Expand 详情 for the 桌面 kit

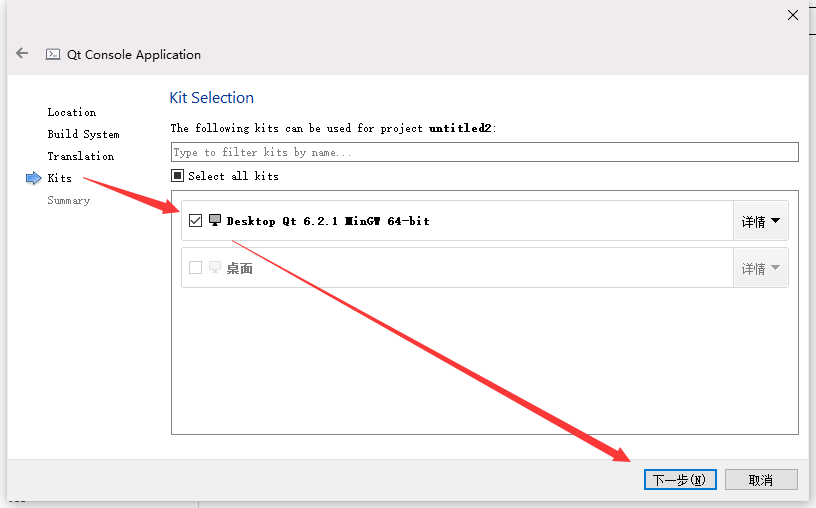760,268
